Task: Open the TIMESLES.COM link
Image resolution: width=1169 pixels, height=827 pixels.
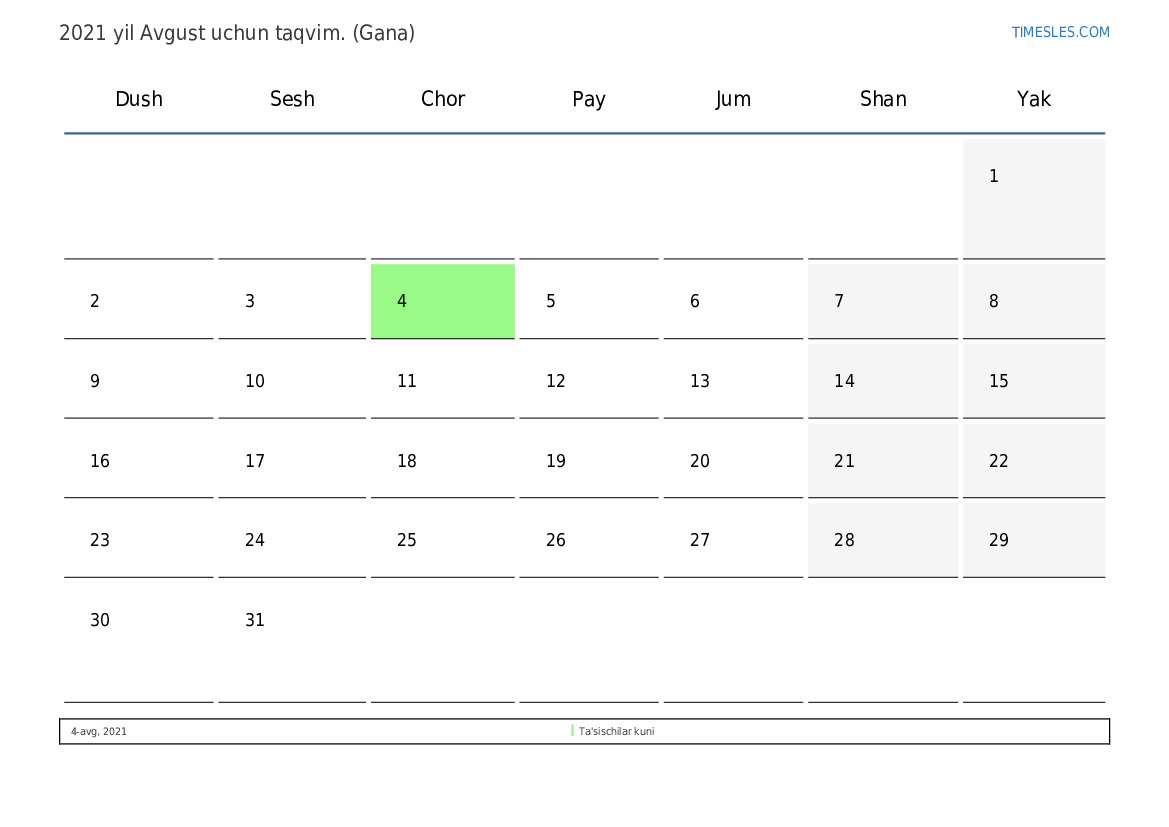Action: point(1059,32)
